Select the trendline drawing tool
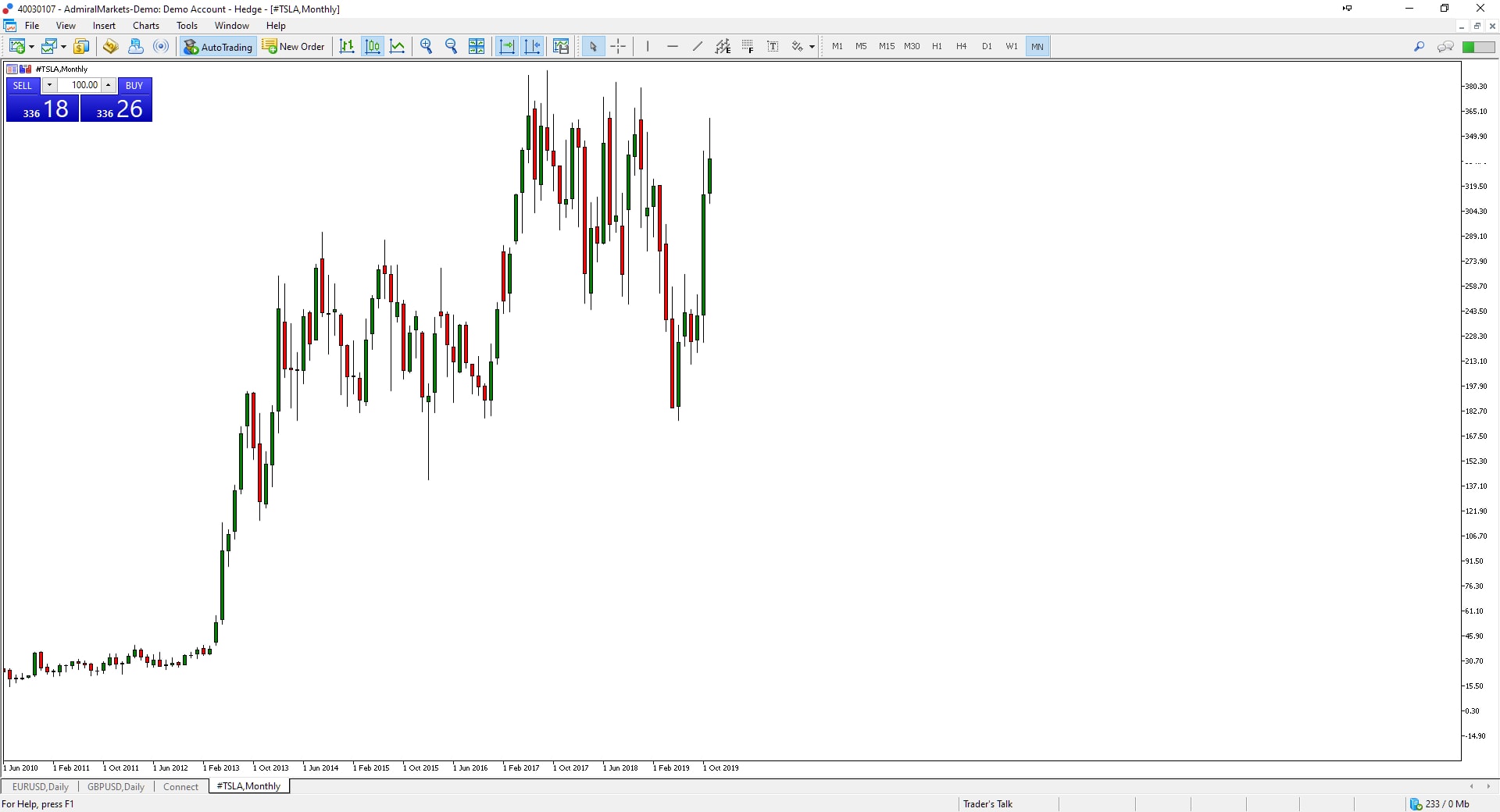Image resolution: width=1500 pixels, height=812 pixels. tap(698, 47)
